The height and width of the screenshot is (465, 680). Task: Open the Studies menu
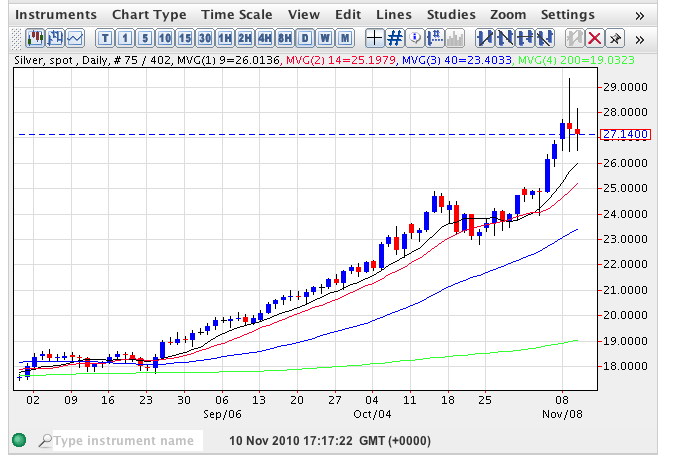(451, 15)
